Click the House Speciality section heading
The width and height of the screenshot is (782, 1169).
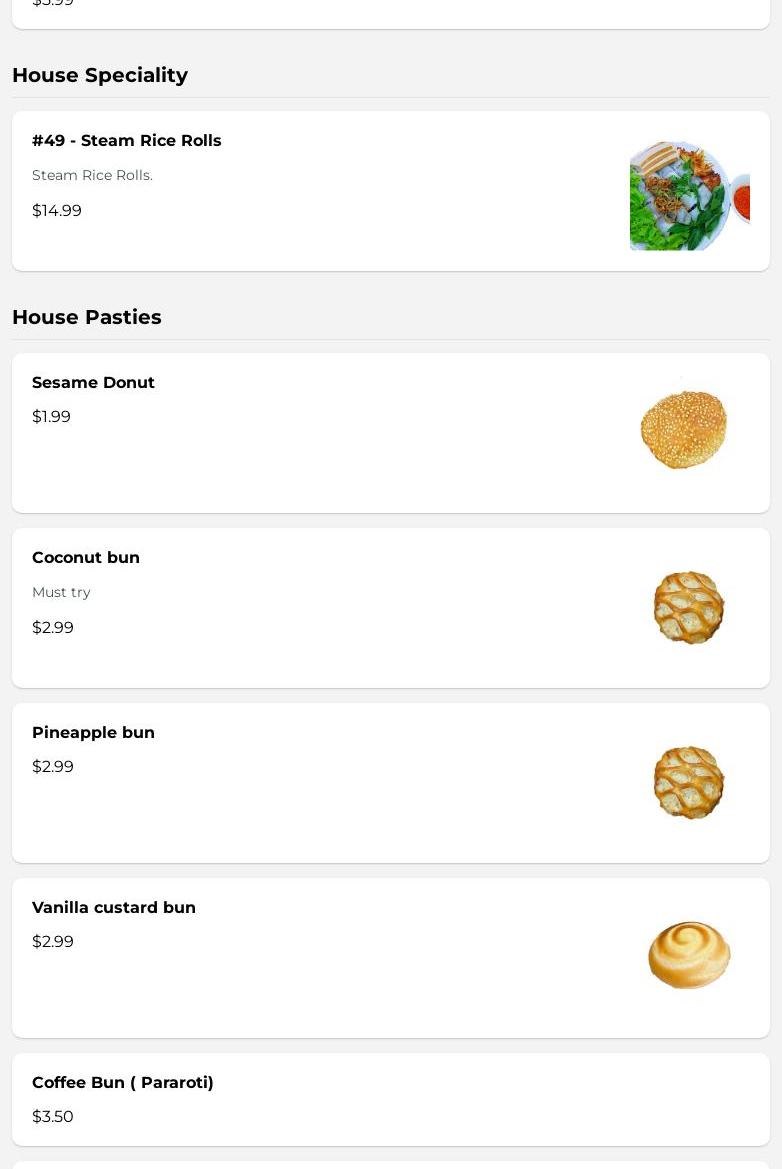click(100, 75)
